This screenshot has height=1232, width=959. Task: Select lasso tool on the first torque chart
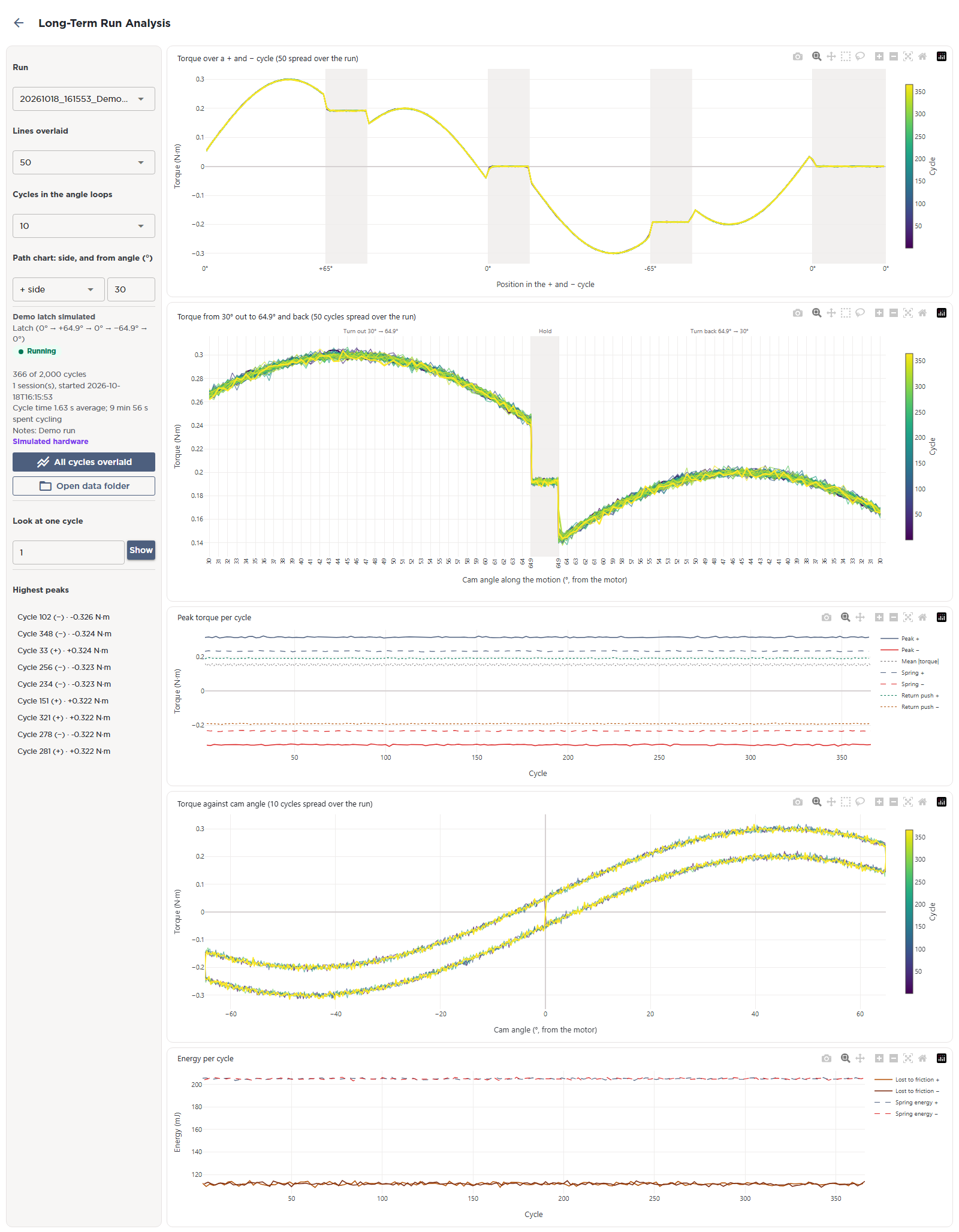pyautogui.click(x=860, y=56)
